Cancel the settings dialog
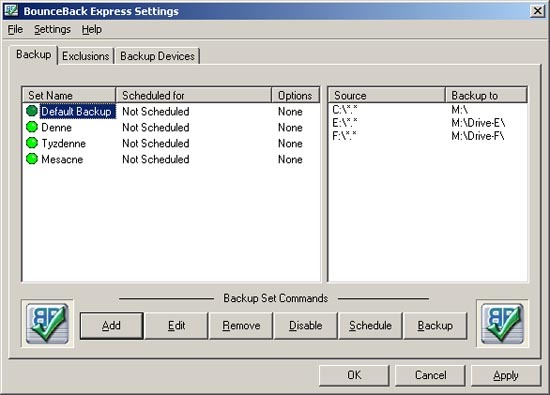Viewport: 550px width, 395px height. 430,375
